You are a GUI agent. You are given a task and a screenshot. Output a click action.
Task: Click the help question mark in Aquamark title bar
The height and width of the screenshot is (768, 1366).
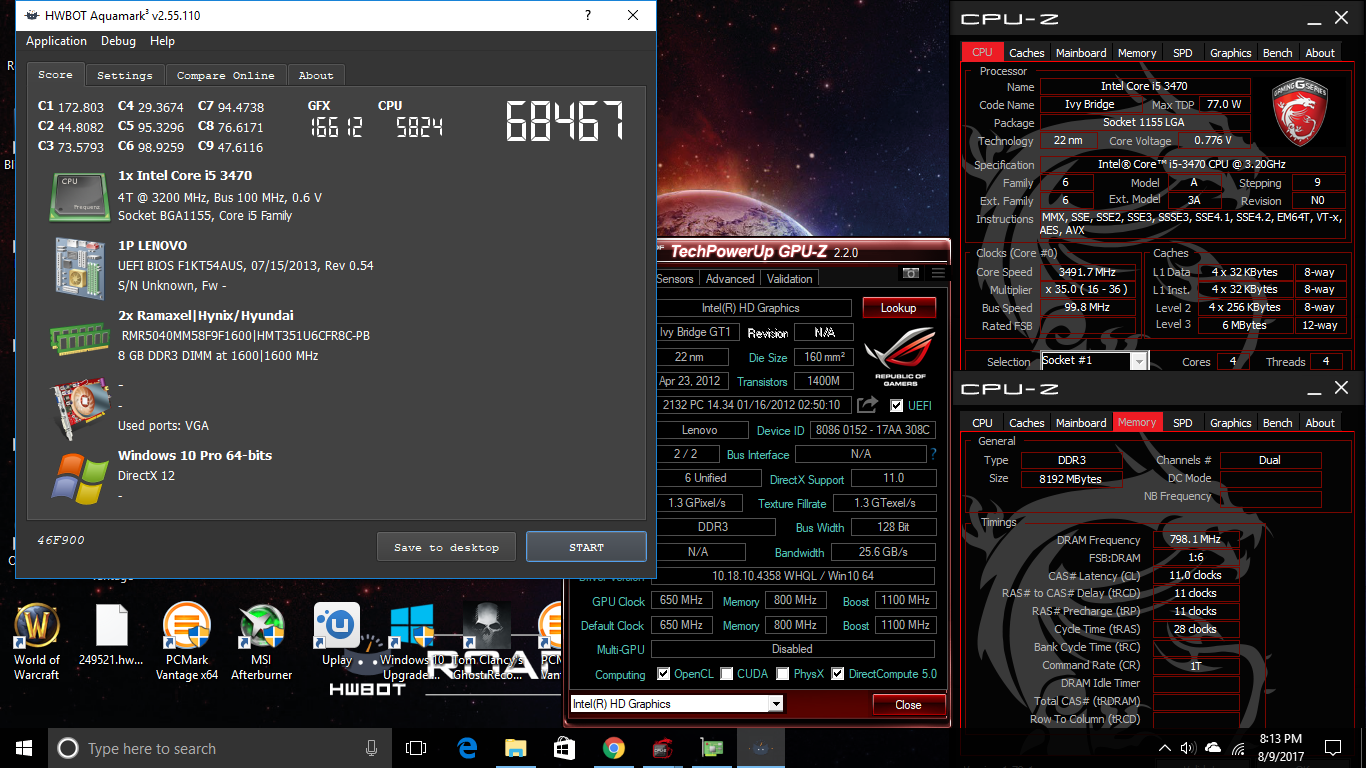(x=587, y=15)
